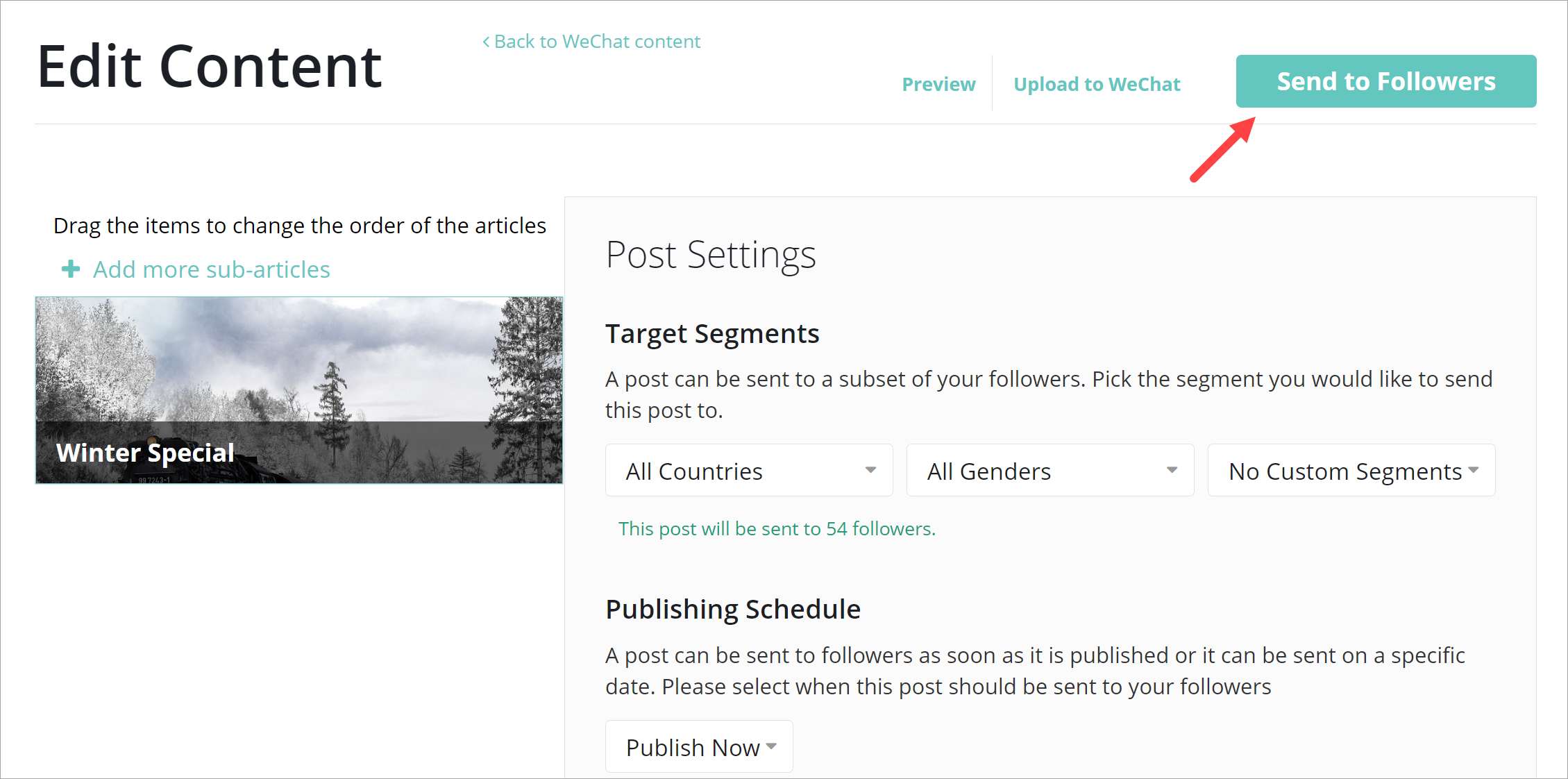Expand the Publish Now schedule dropdown
The image size is (1568, 779).
tap(698, 746)
